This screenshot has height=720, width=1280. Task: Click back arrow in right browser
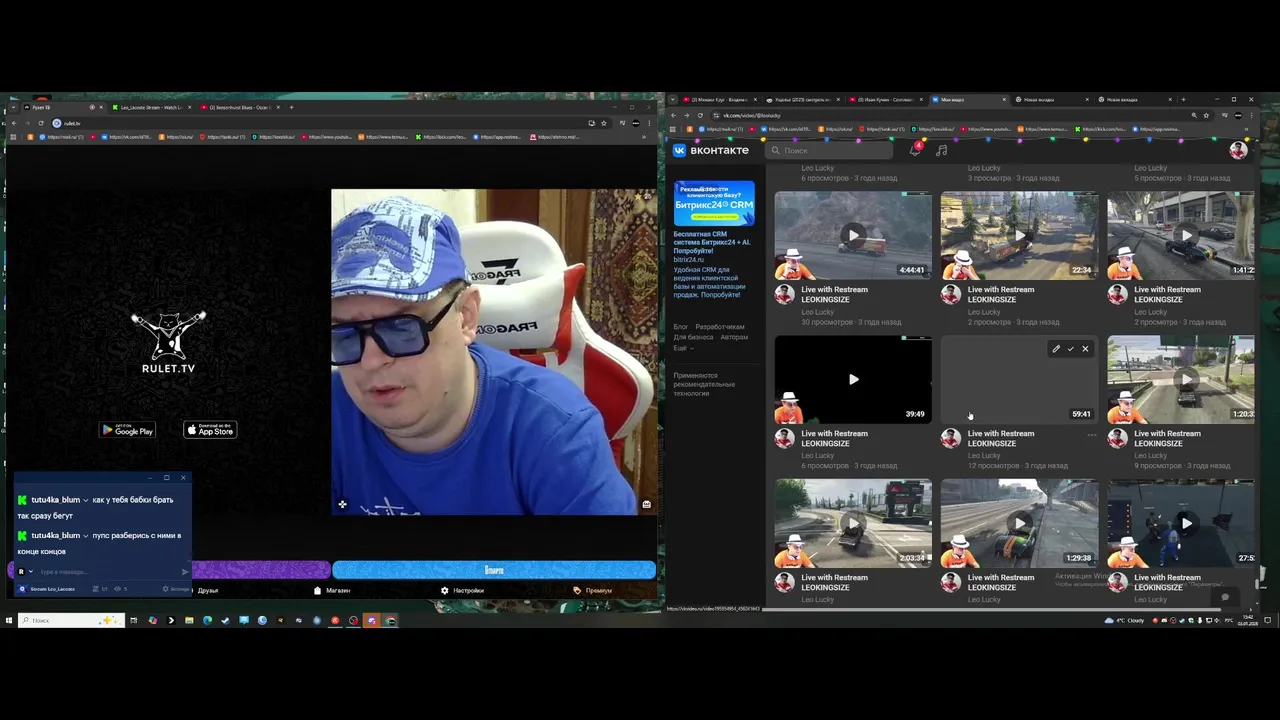tap(673, 115)
